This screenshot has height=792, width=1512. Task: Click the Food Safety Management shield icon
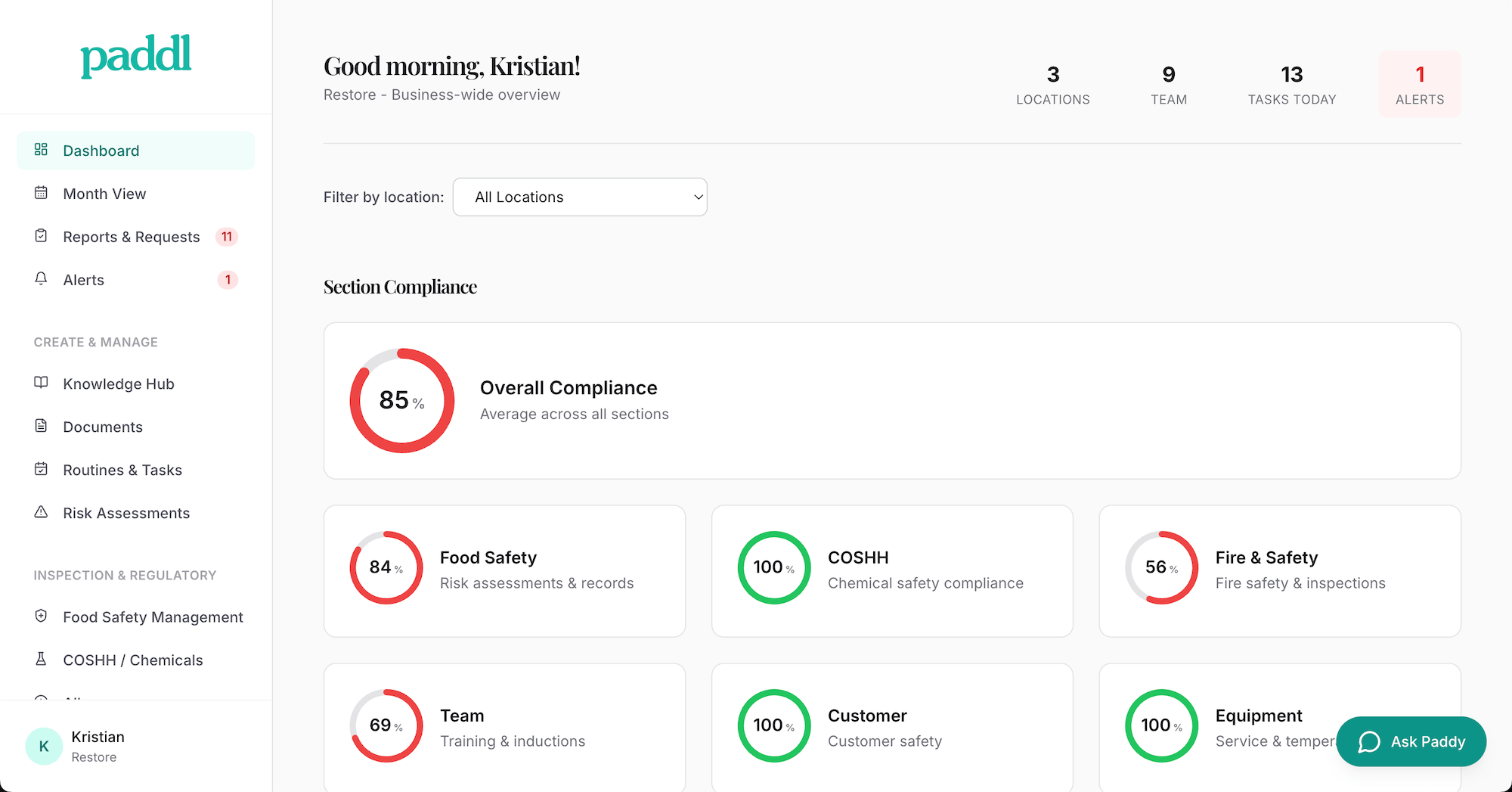coord(41,617)
